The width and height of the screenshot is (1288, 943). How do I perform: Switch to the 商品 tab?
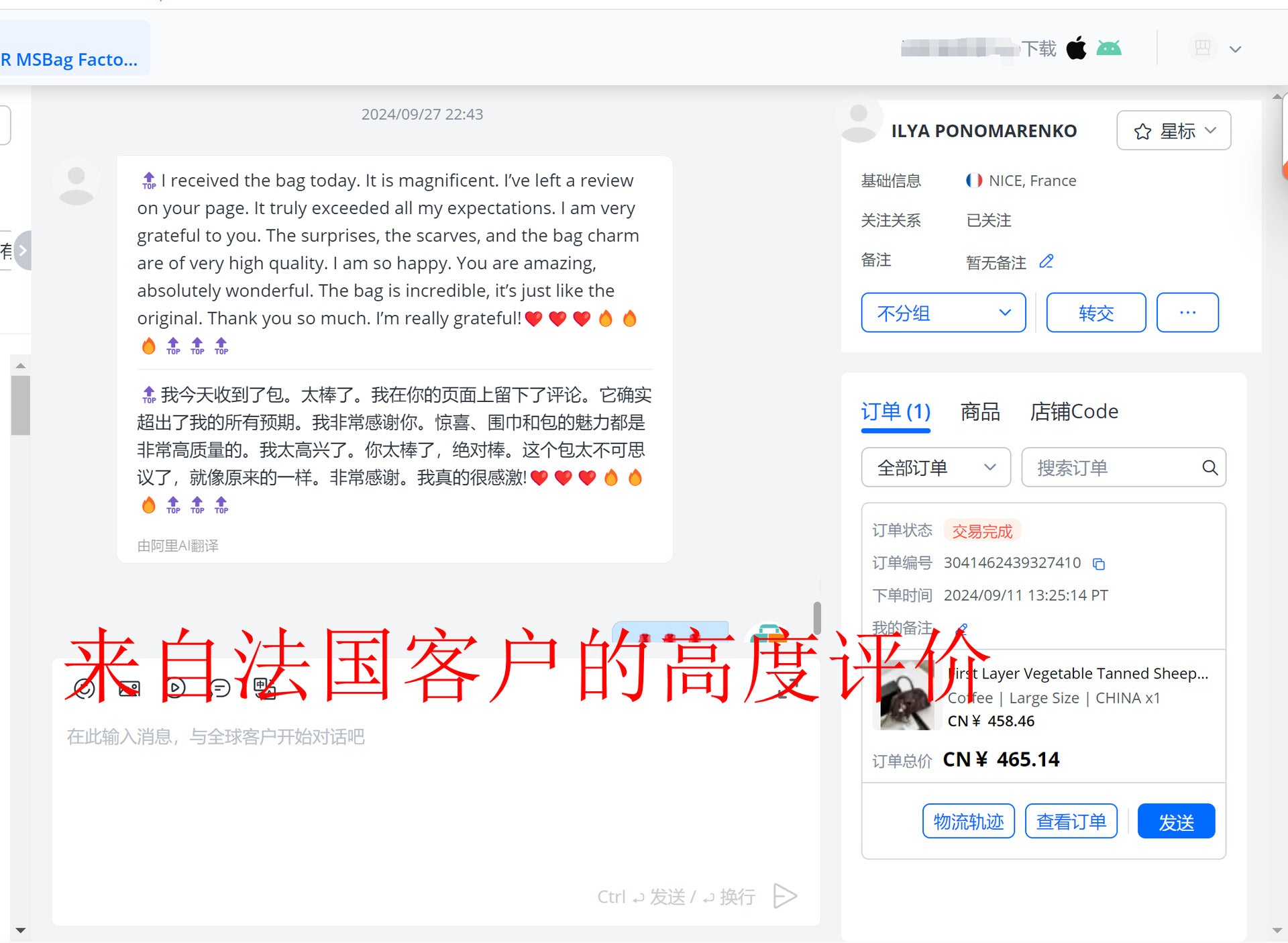(x=980, y=411)
